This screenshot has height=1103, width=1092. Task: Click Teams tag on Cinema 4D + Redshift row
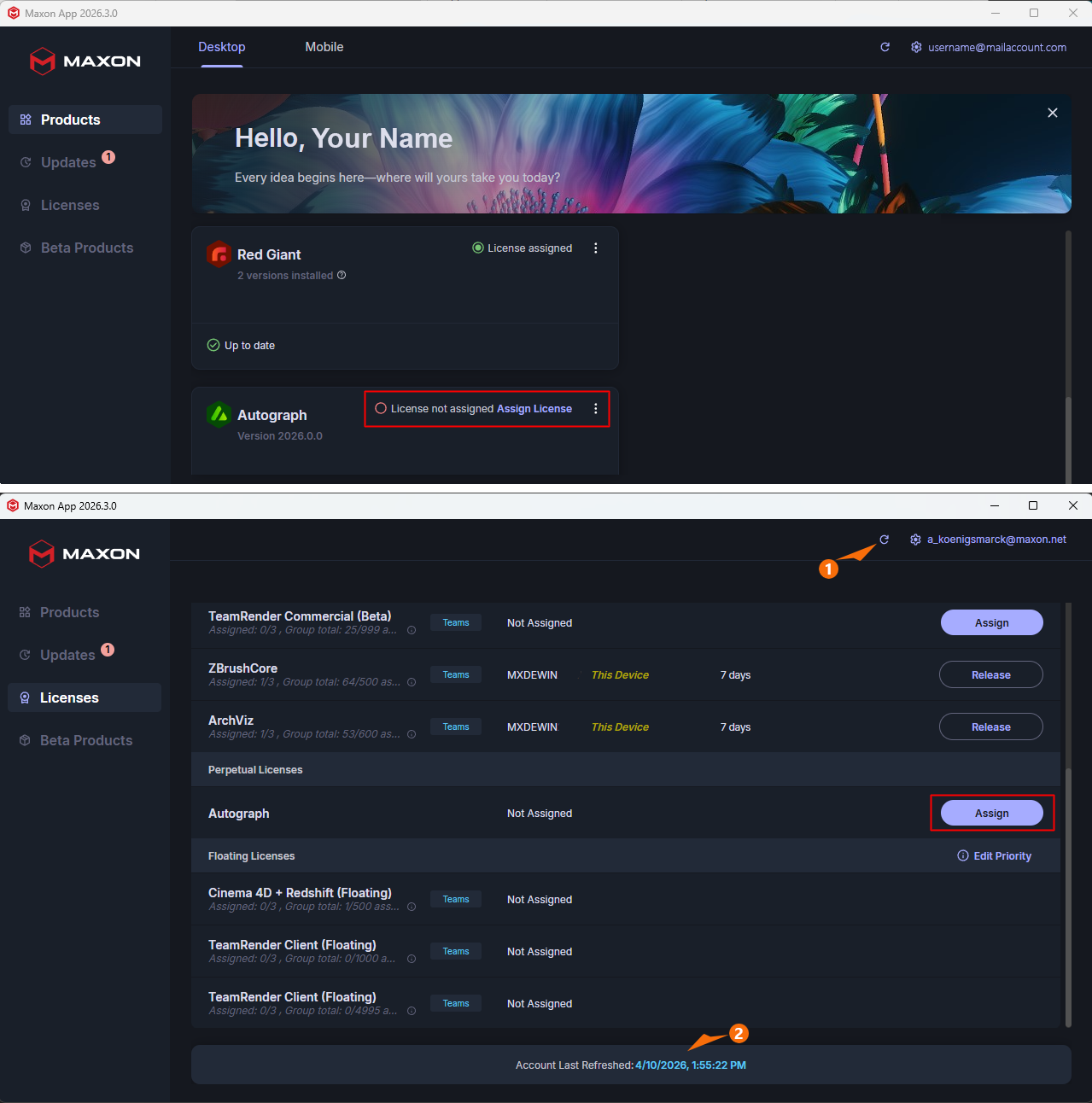click(456, 899)
